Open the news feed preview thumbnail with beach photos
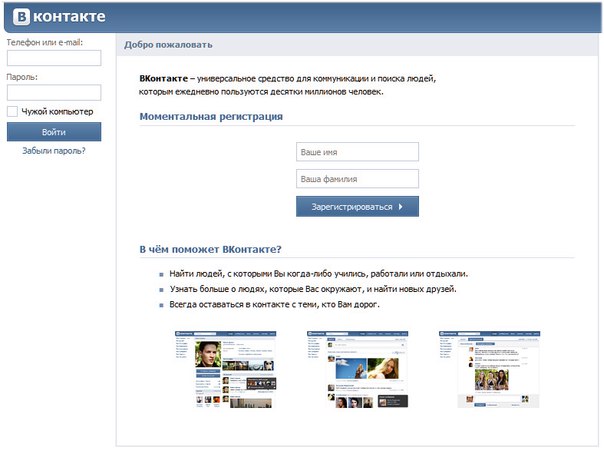604x451 pixels. click(357, 369)
